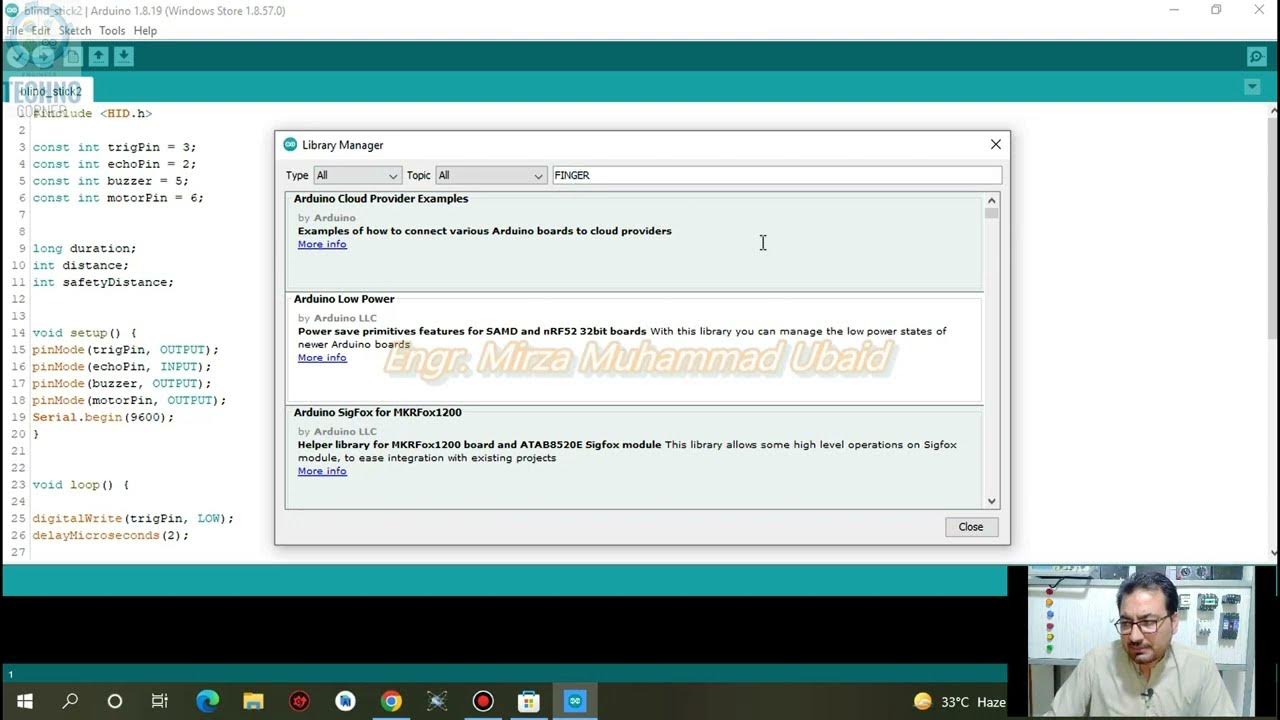Open the Topic dropdown in Library Manager
The image size is (1280, 720).
(x=491, y=175)
